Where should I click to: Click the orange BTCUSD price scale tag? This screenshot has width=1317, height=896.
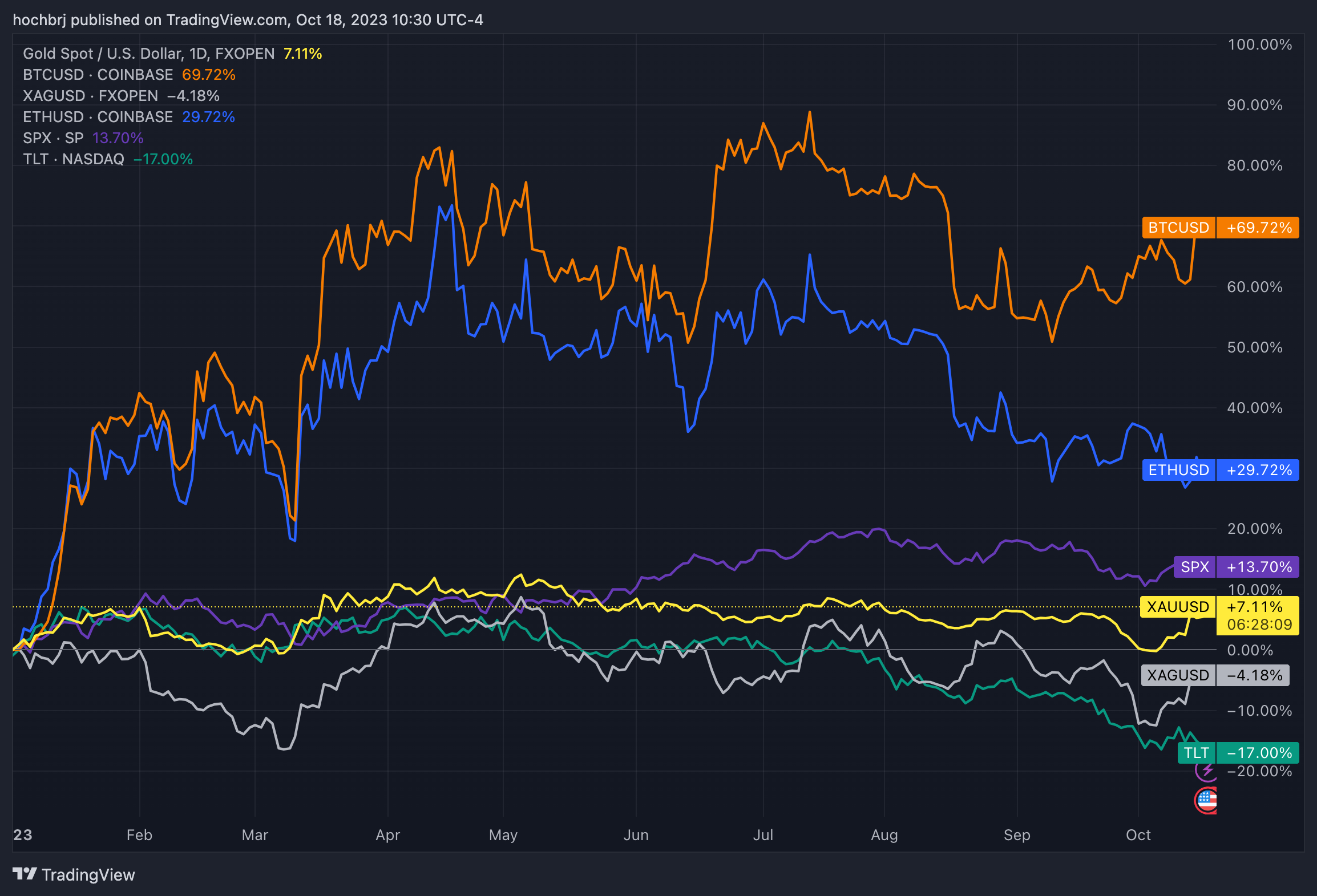(1179, 228)
